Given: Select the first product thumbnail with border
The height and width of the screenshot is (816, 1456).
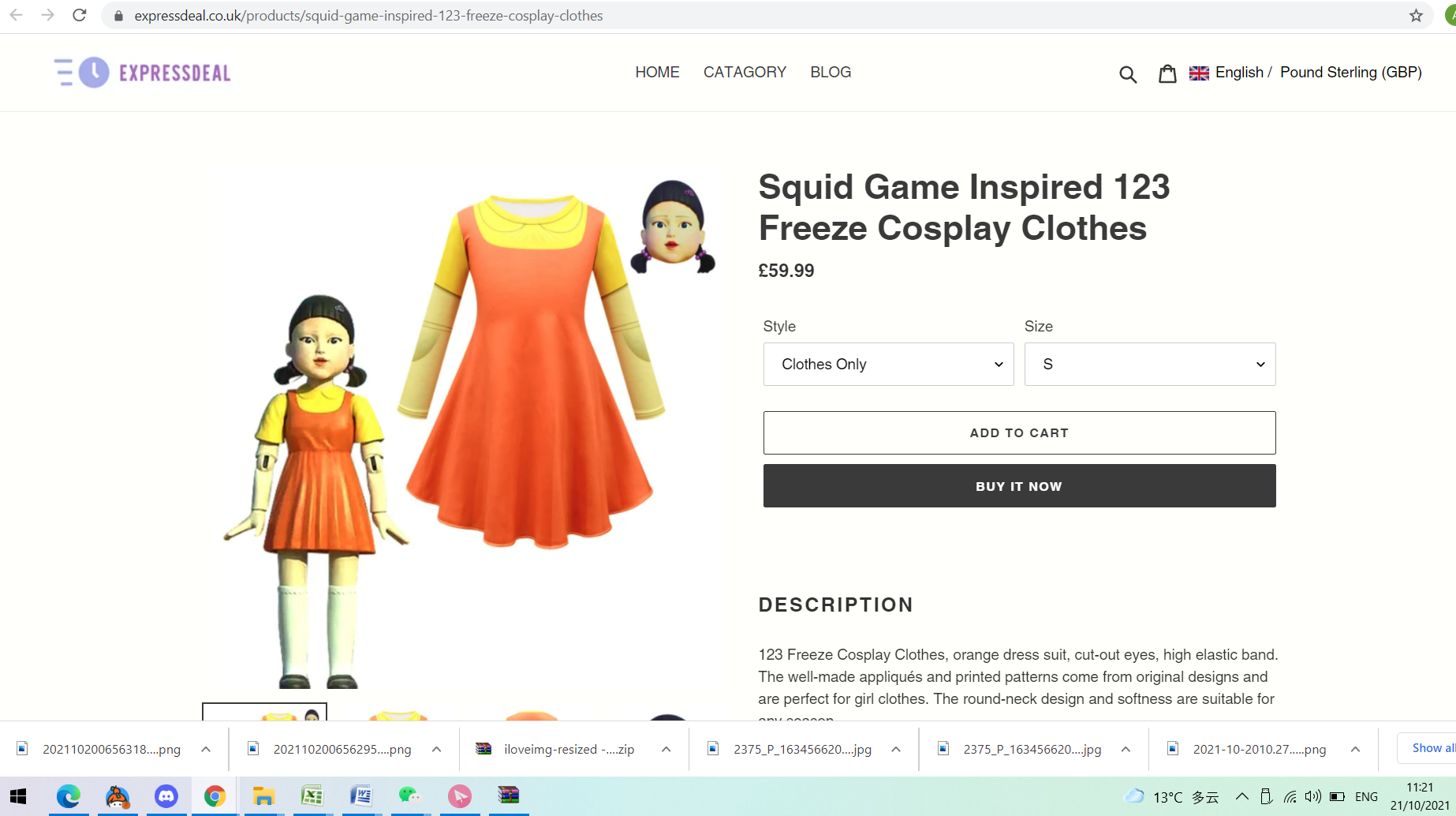Looking at the screenshot, I should [x=264, y=712].
